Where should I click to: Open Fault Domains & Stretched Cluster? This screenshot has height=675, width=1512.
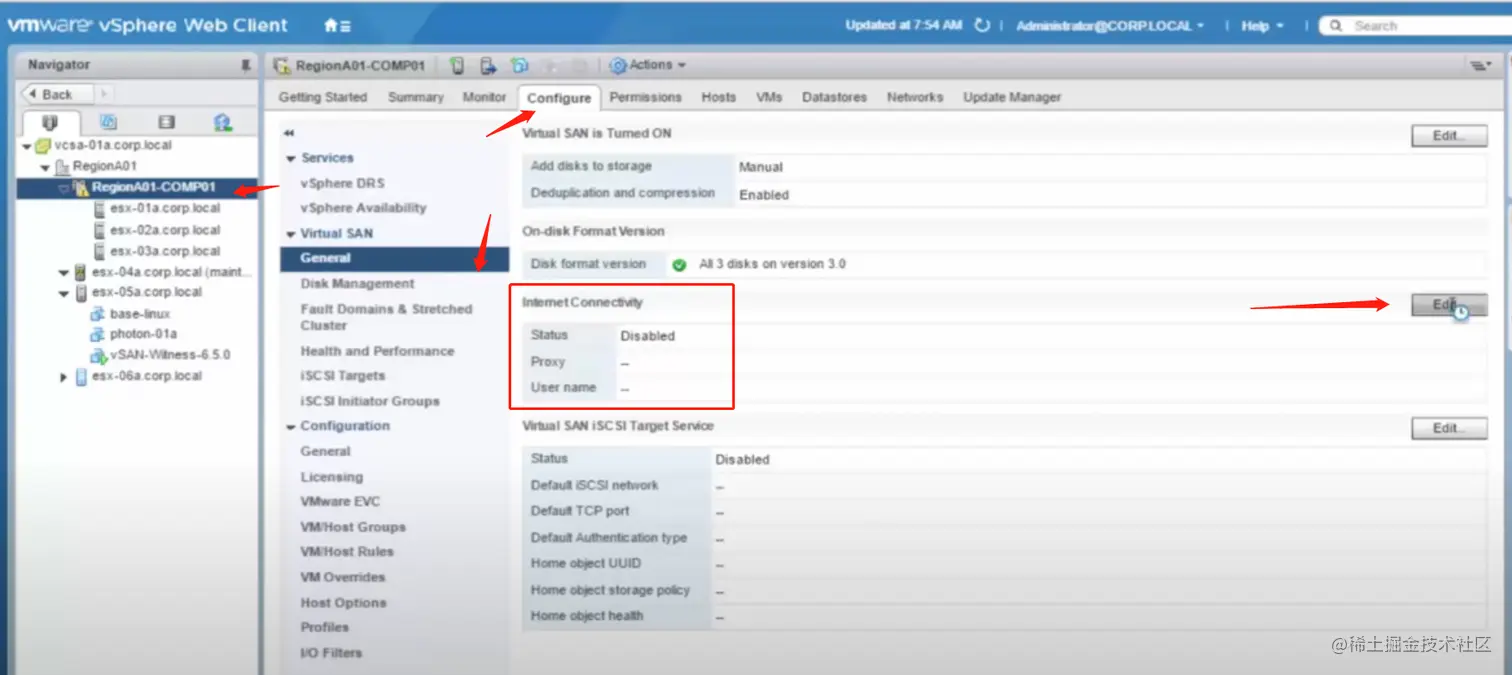(x=386, y=317)
